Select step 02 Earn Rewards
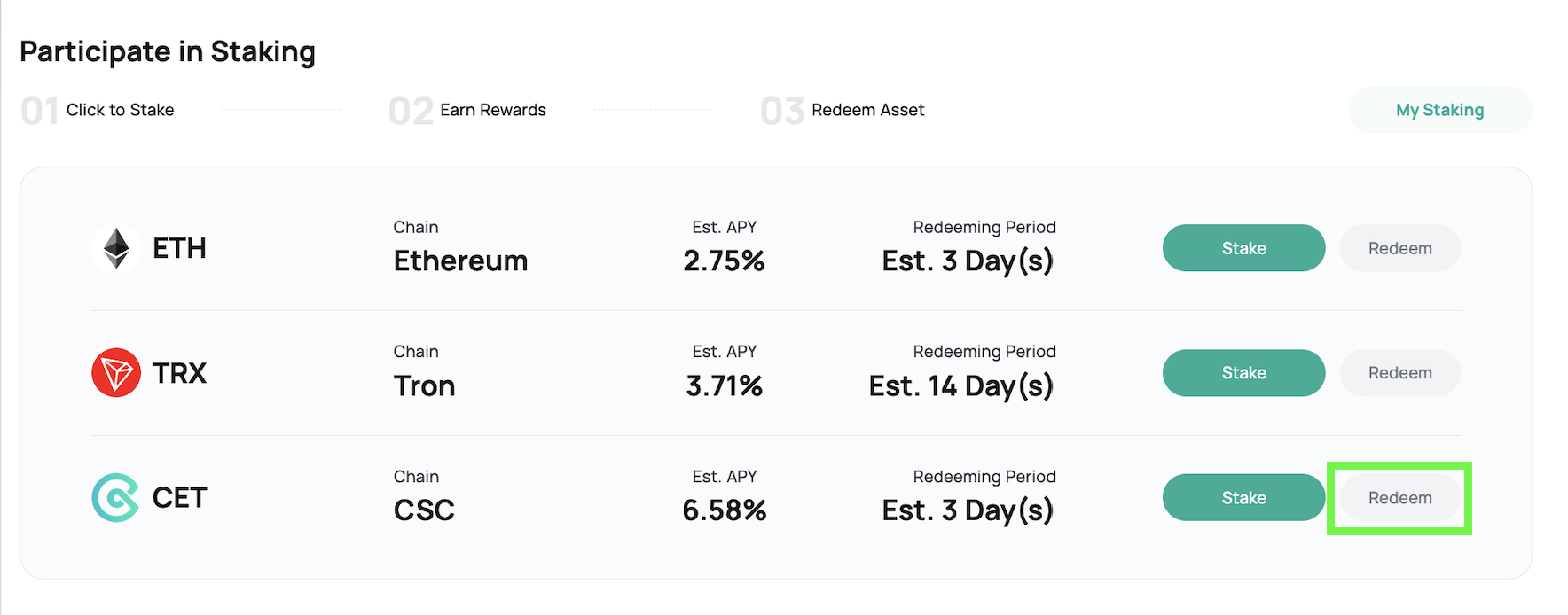1568x615 pixels. 467,111
